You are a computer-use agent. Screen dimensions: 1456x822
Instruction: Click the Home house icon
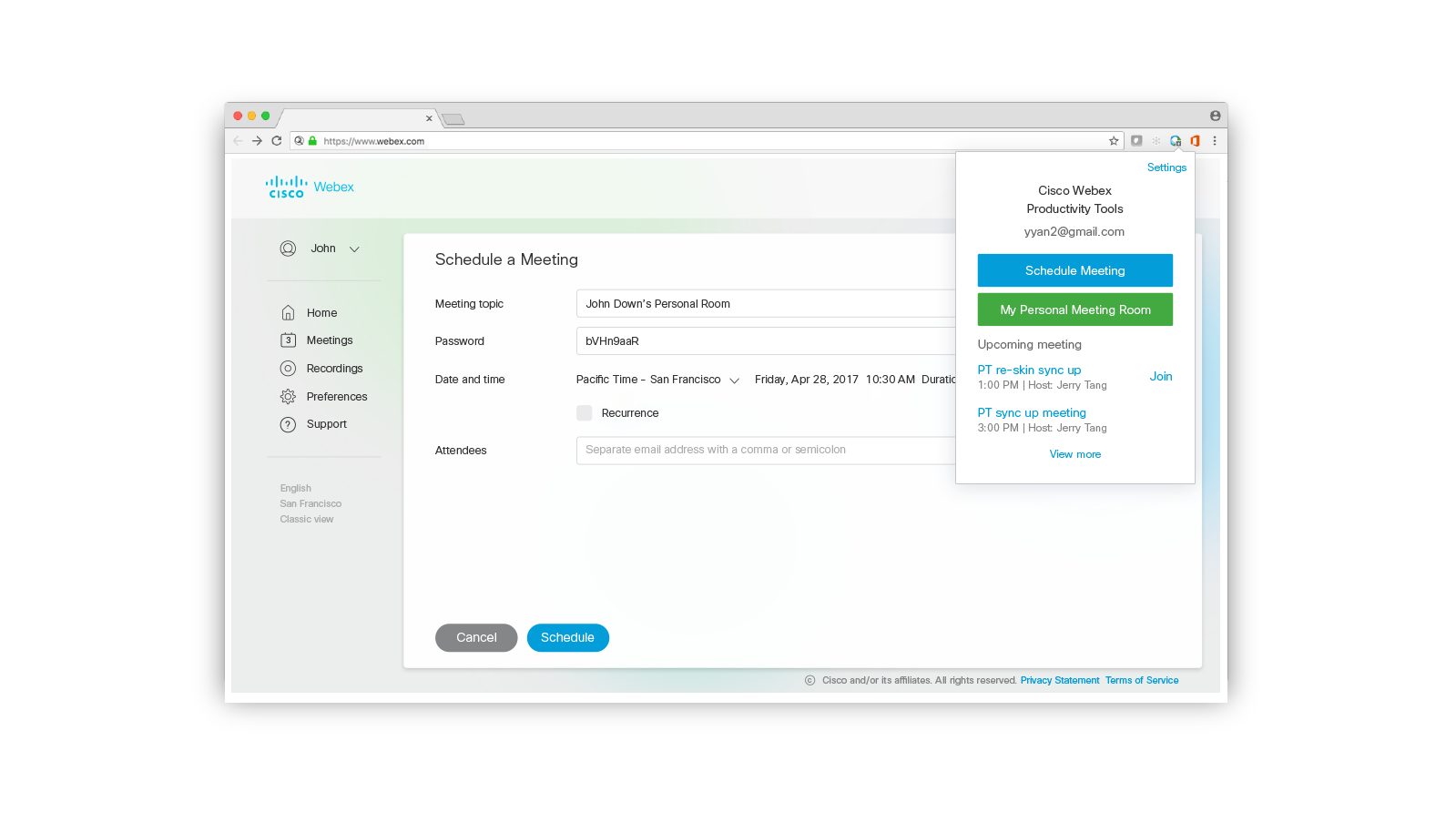click(288, 313)
